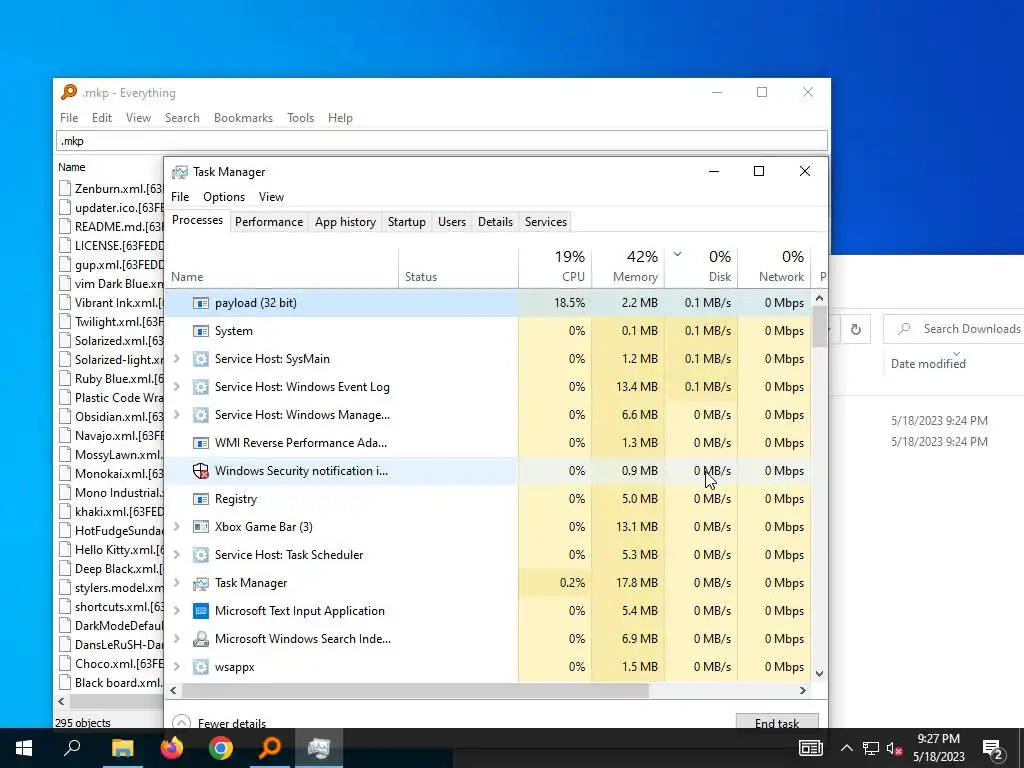1024x768 pixels.
Task: Select the LICENSE file row in Everything
Action: coord(111,246)
